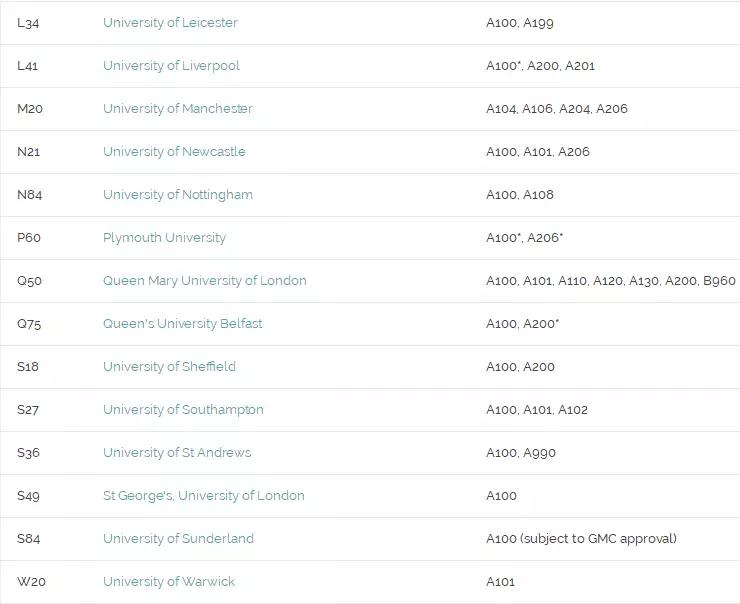Open the University of Leicester link
The width and height of the screenshot is (740, 604).
point(170,23)
